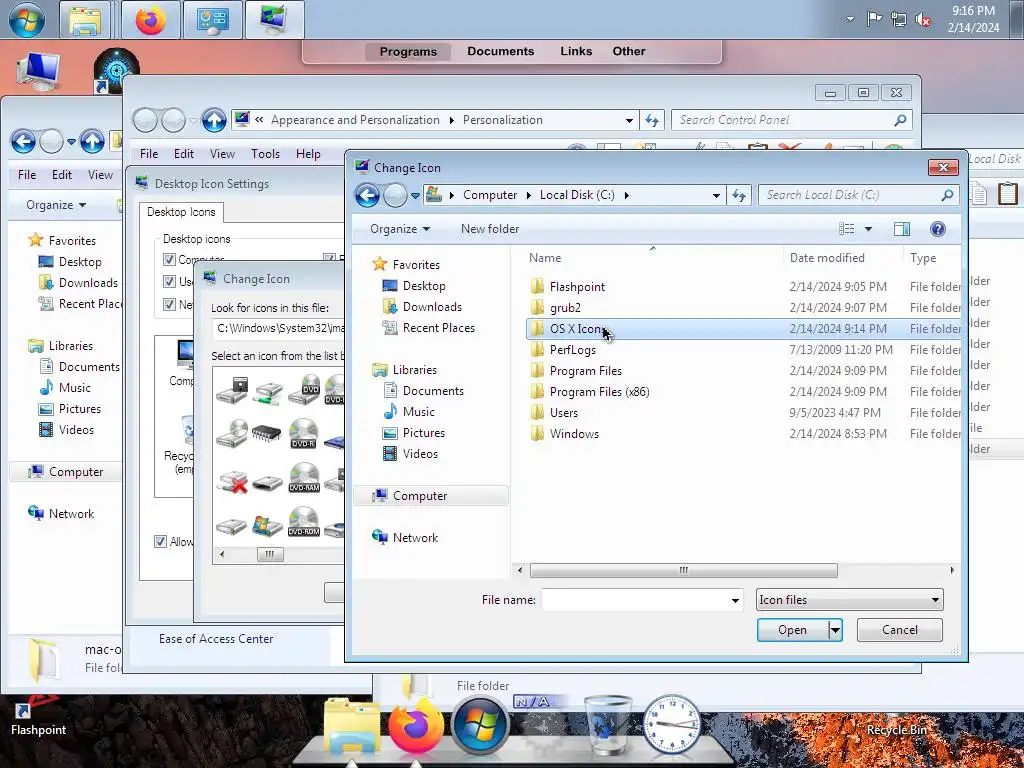Switch to the Links tab on top bar

(x=576, y=52)
